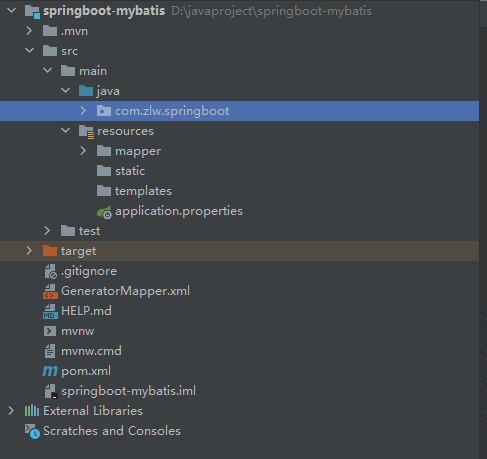487x459 pixels.
Task: Expand the mapper folder
Action: tap(83, 151)
